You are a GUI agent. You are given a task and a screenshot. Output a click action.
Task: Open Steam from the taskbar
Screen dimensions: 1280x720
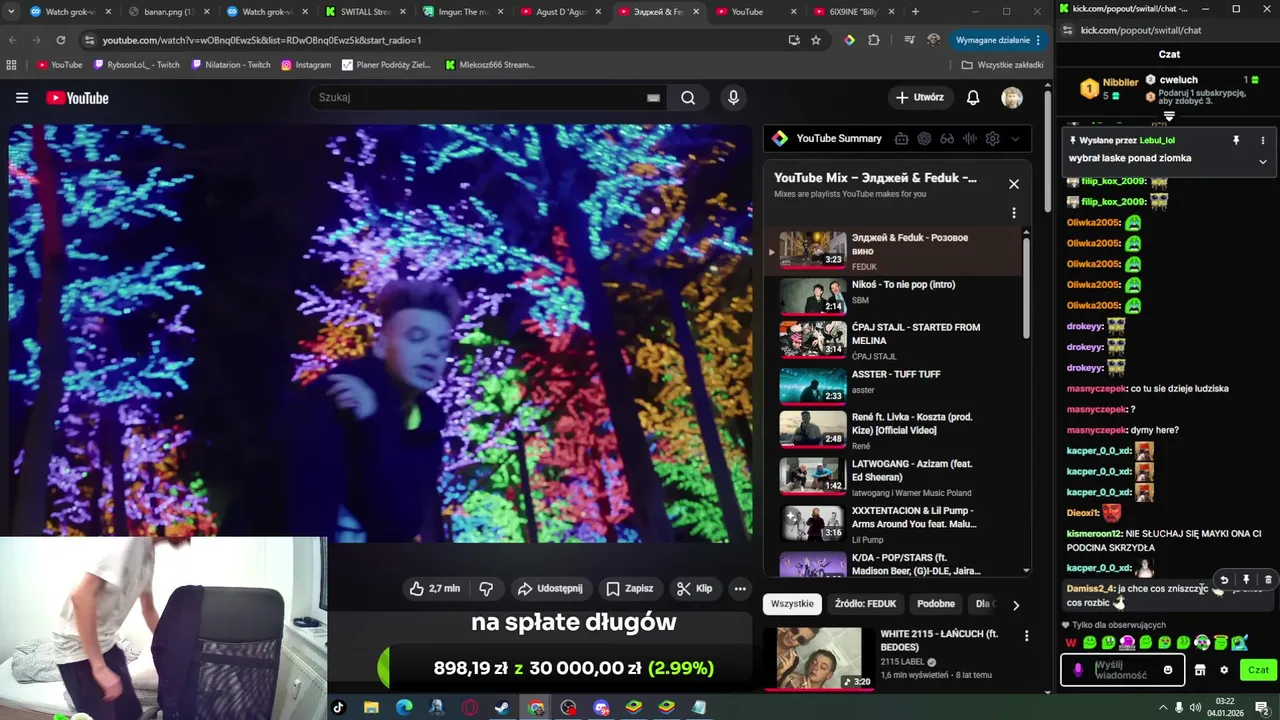(502, 707)
